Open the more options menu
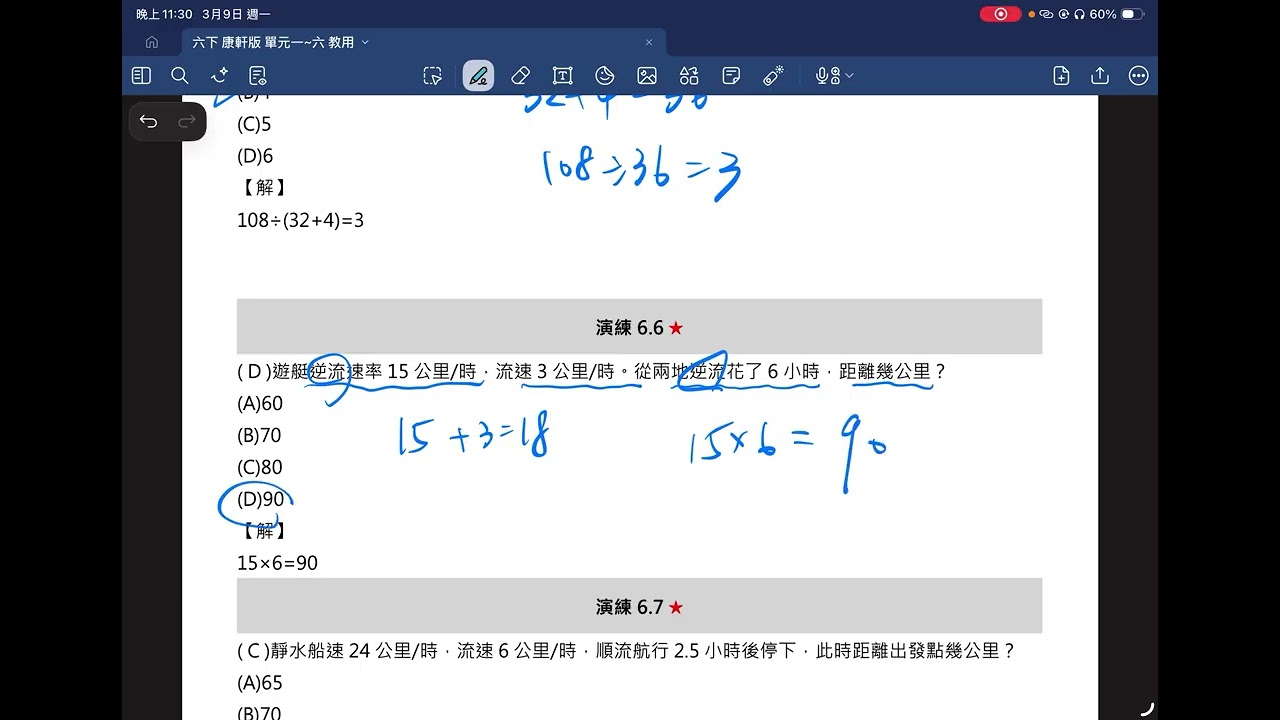The height and width of the screenshot is (720, 1280). (x=1138, y=76)
